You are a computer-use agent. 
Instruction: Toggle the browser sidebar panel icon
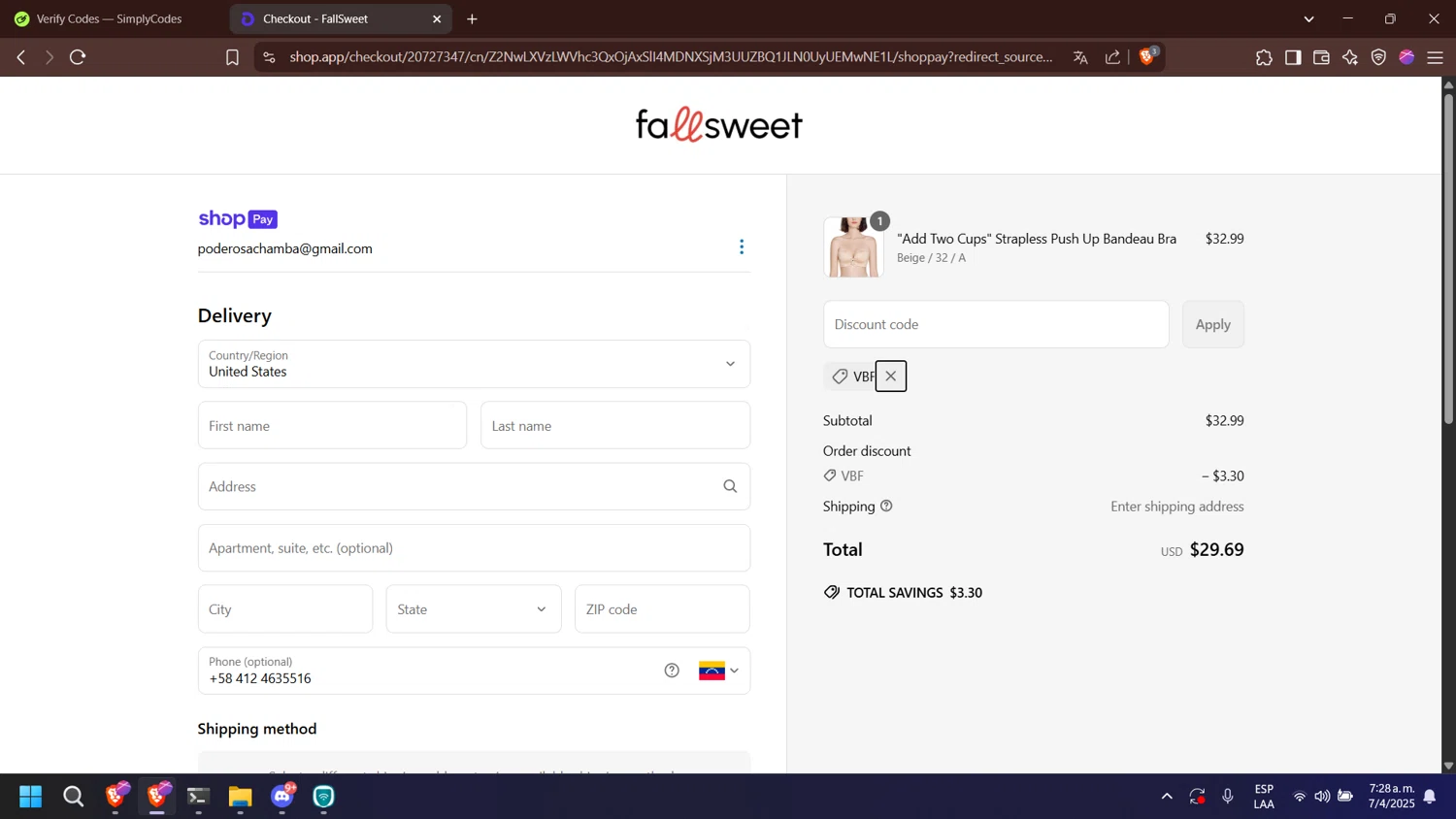(1293, 57)
